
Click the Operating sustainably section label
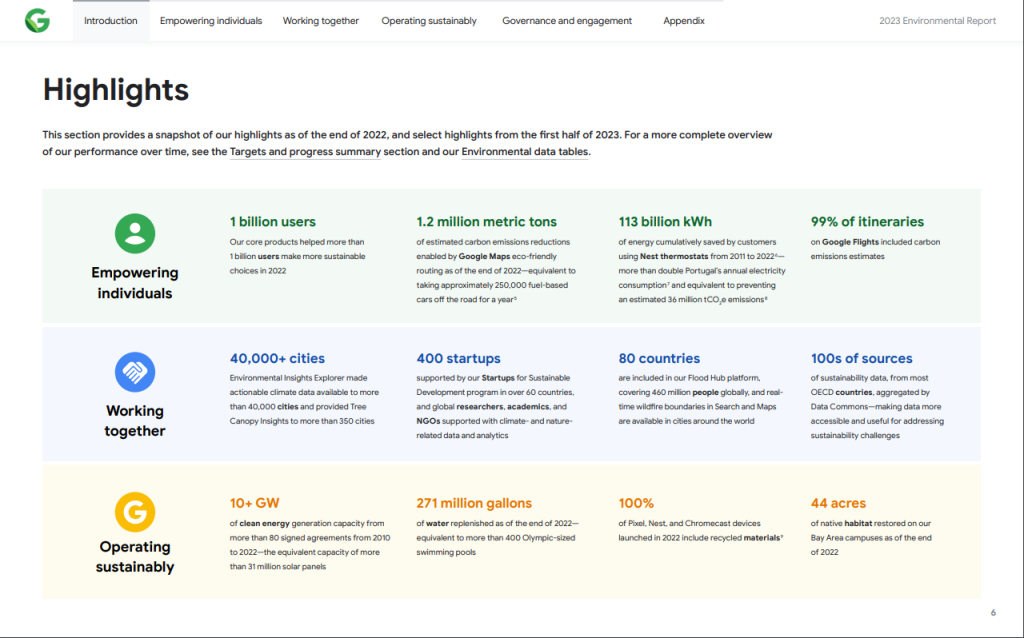click(135, 556)
